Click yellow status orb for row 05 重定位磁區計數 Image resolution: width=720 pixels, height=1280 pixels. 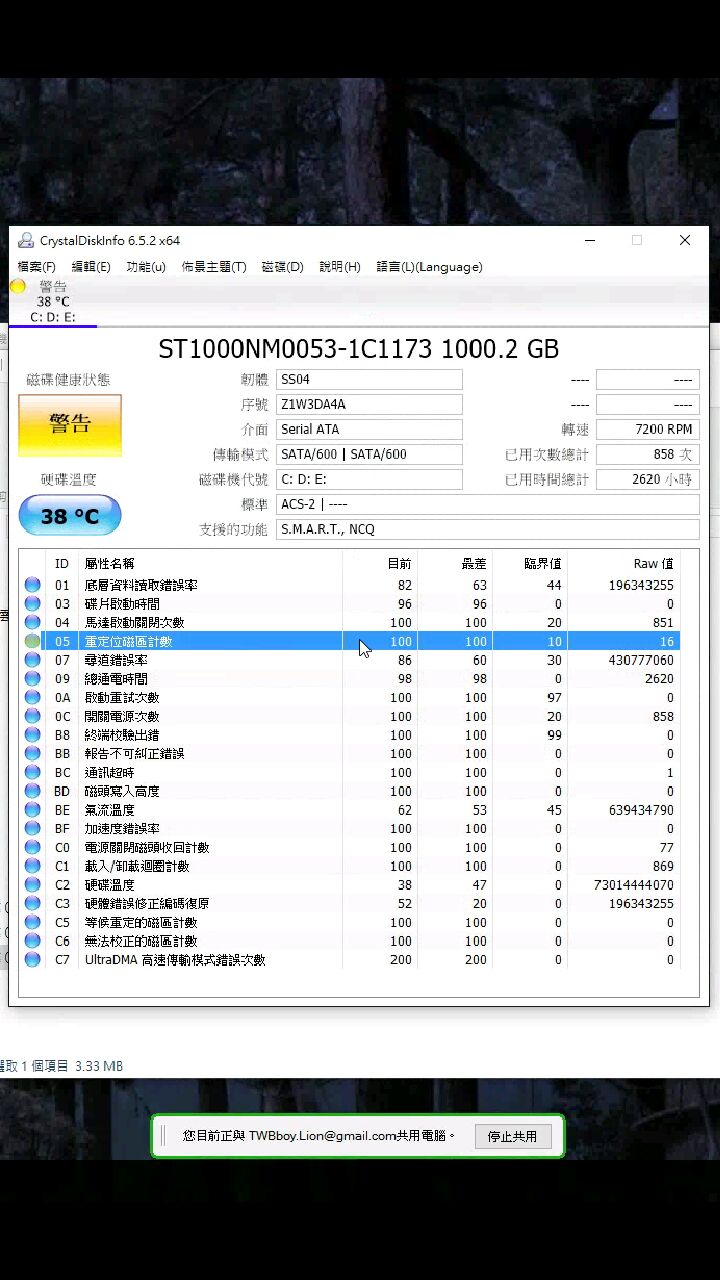click(x=32, y=641)
